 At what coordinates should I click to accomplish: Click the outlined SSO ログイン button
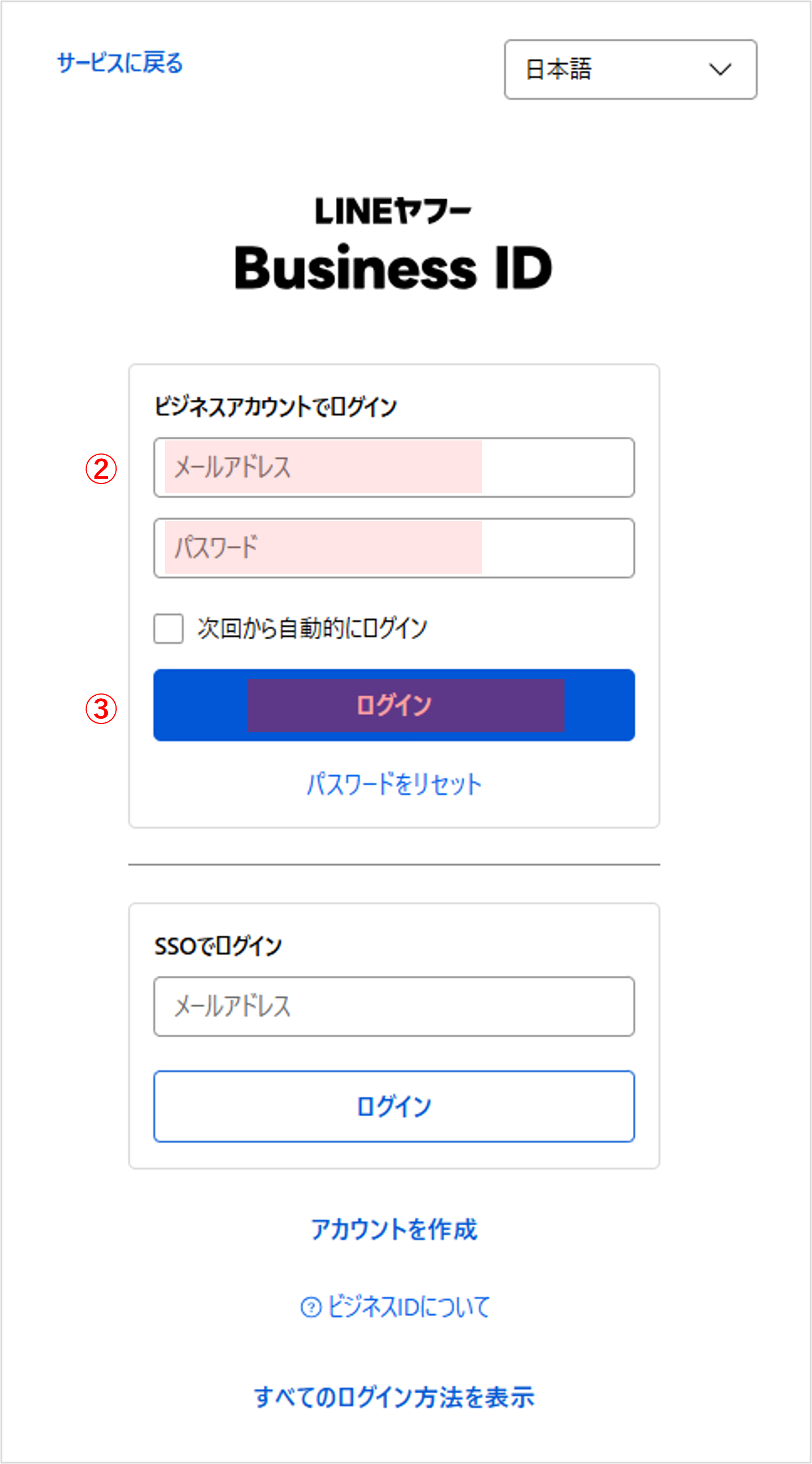[x=394, y=1106]
